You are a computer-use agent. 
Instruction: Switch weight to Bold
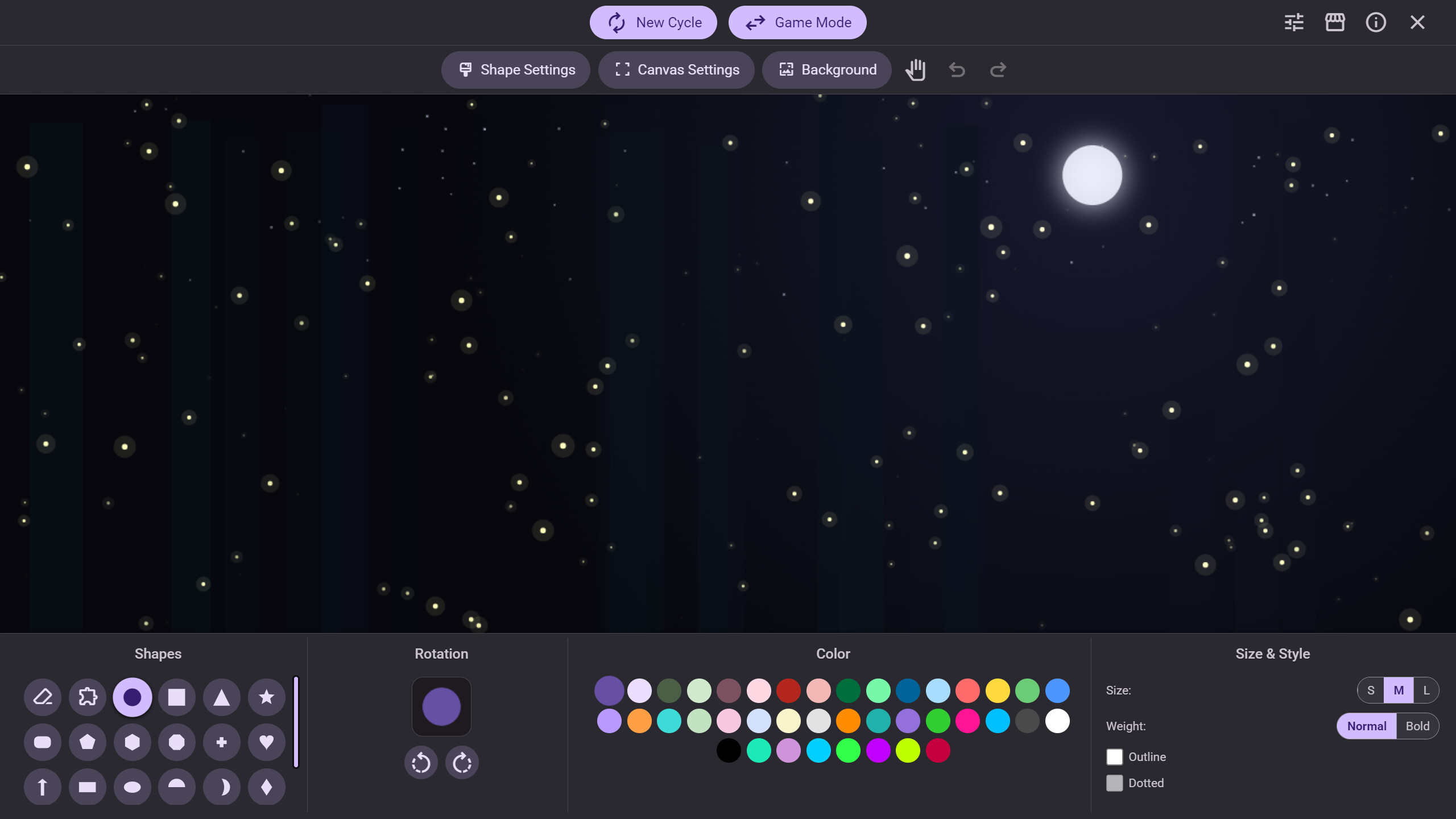pos(1417,726)
